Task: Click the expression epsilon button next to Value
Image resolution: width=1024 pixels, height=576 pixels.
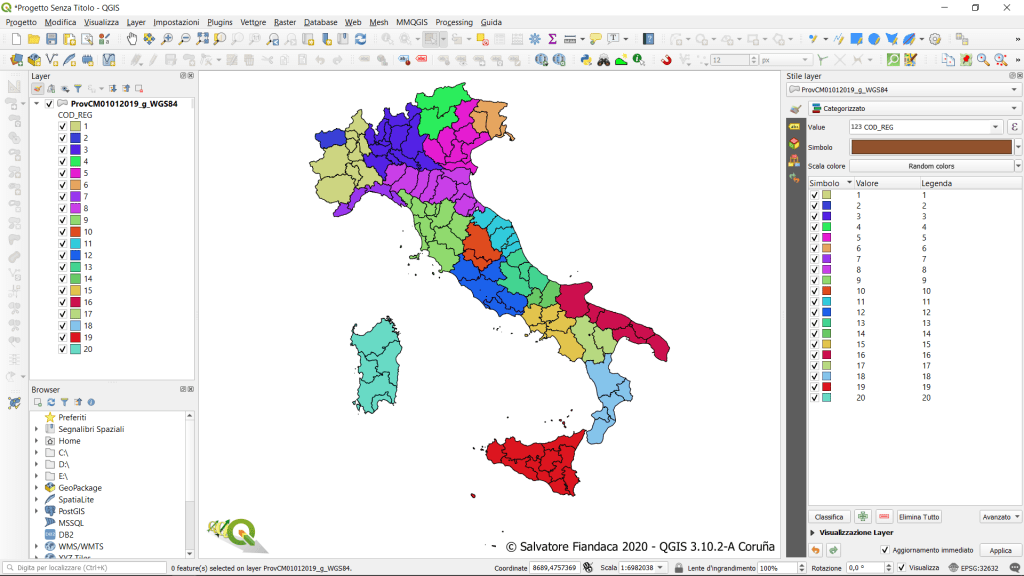Action: pyautogui.click(x=1014, y=127)
